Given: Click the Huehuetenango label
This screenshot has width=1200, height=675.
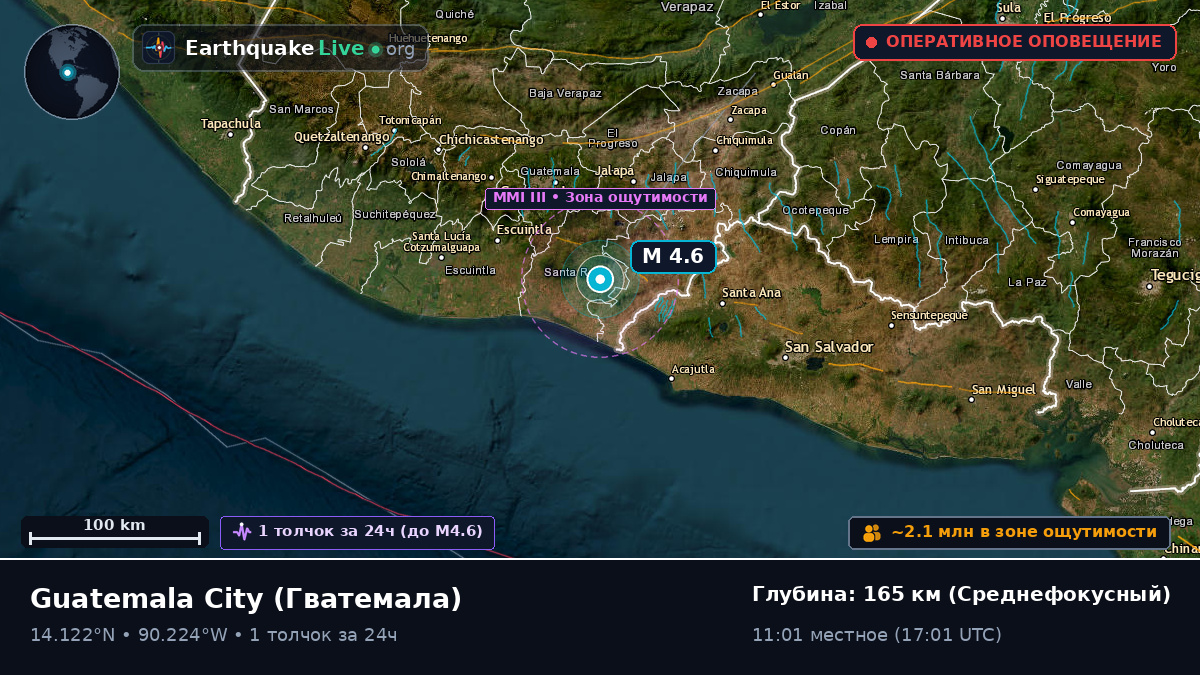Looking at the screenshot, I should 428,38.
